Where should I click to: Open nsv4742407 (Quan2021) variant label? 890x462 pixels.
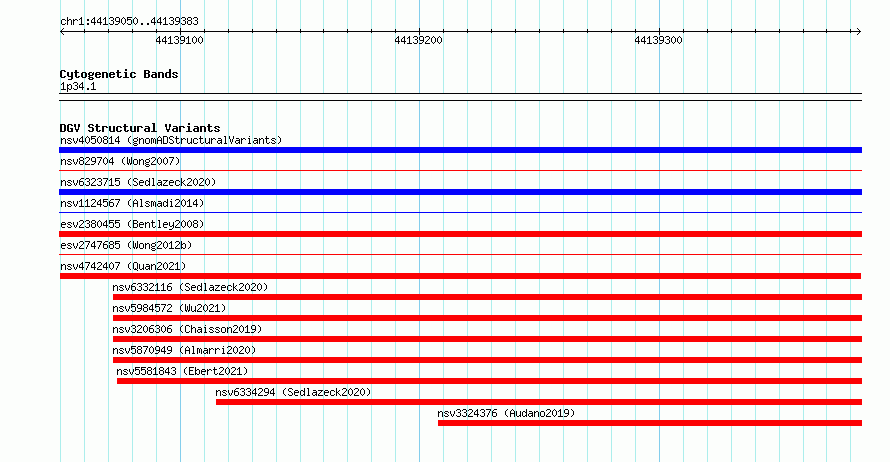[x=123, y=266]
